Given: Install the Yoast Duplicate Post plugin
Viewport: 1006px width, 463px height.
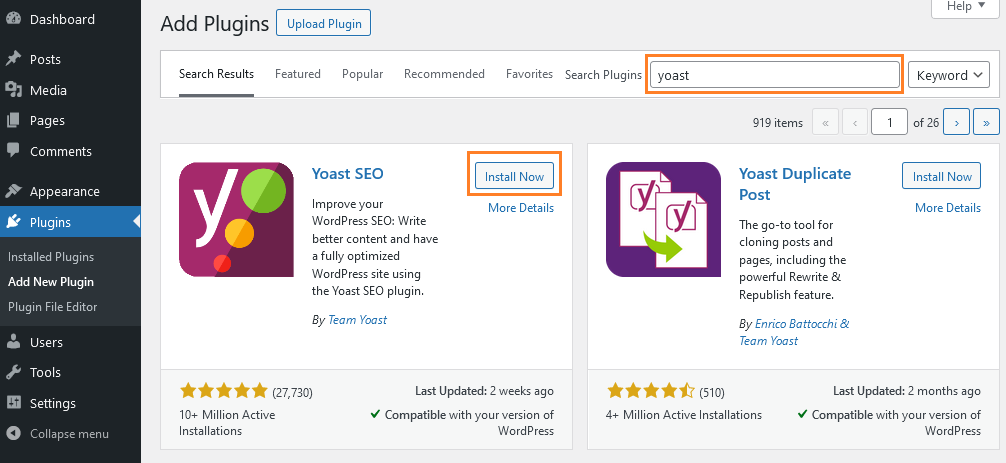Looking at the screenshot, I should [x=941, y=176].
